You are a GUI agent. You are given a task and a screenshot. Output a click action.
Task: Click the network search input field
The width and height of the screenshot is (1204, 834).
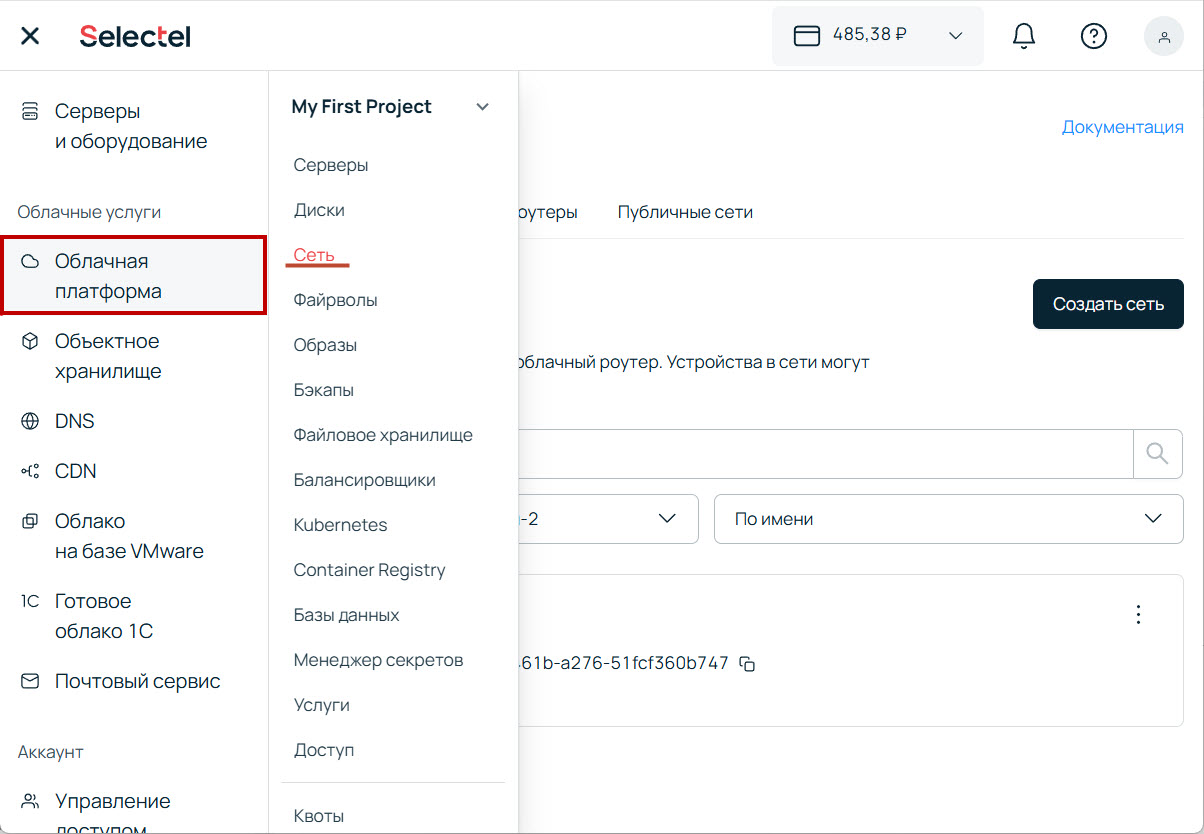[820, 454]
